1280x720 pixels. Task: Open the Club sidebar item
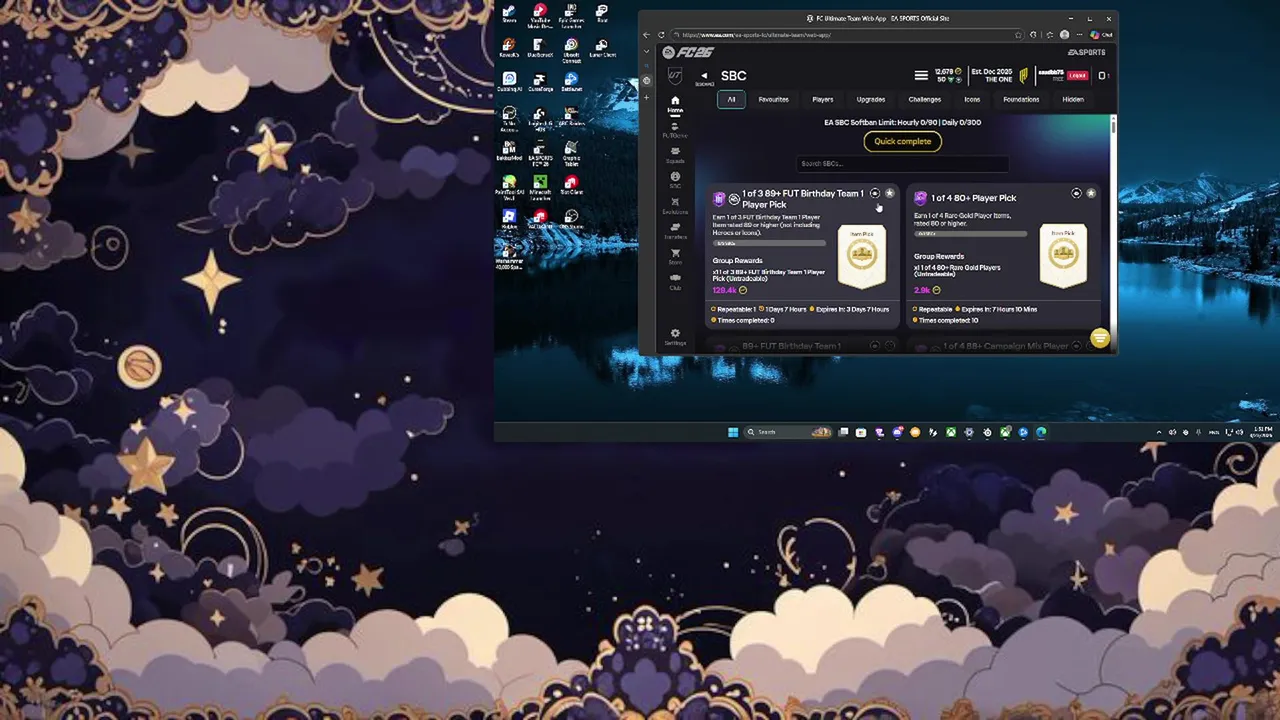tap(675, 281)
